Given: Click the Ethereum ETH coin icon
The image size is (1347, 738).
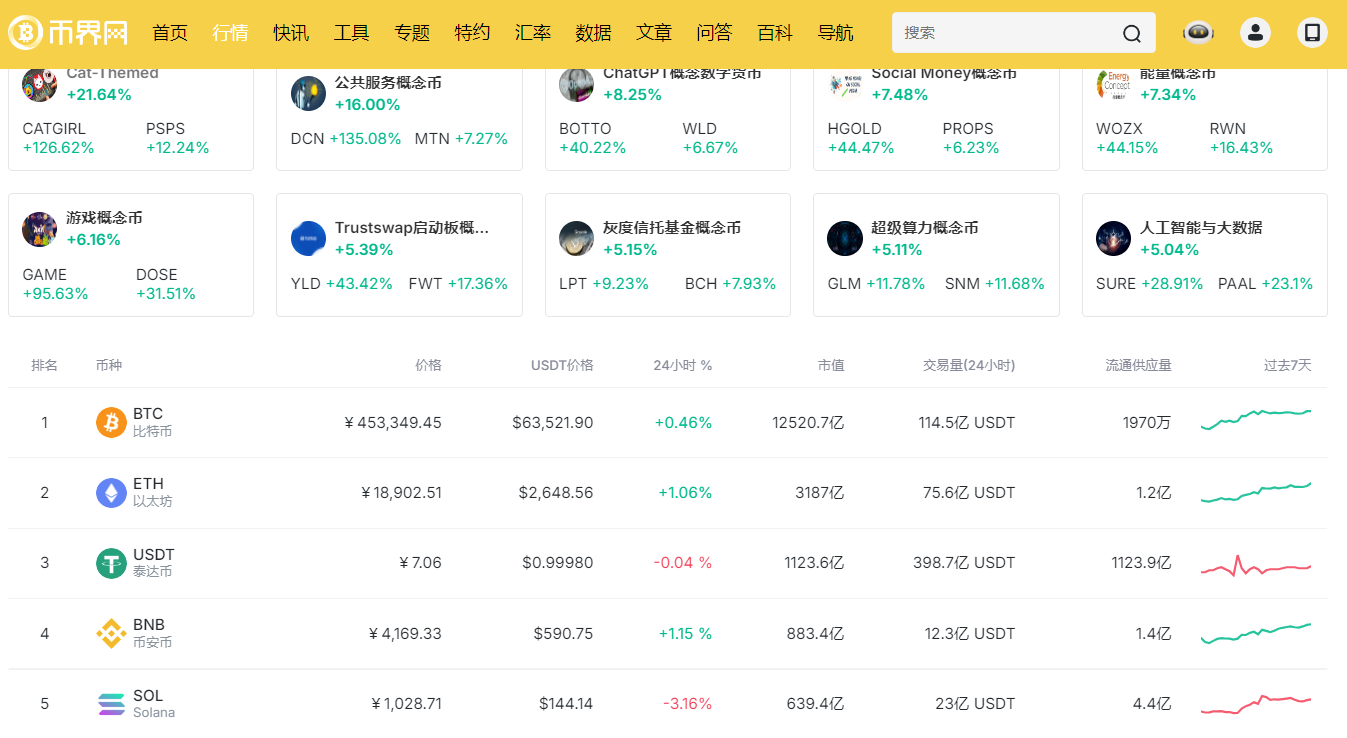Looking at the screenshot, I should pyautogui.click(x=111, y=493).
